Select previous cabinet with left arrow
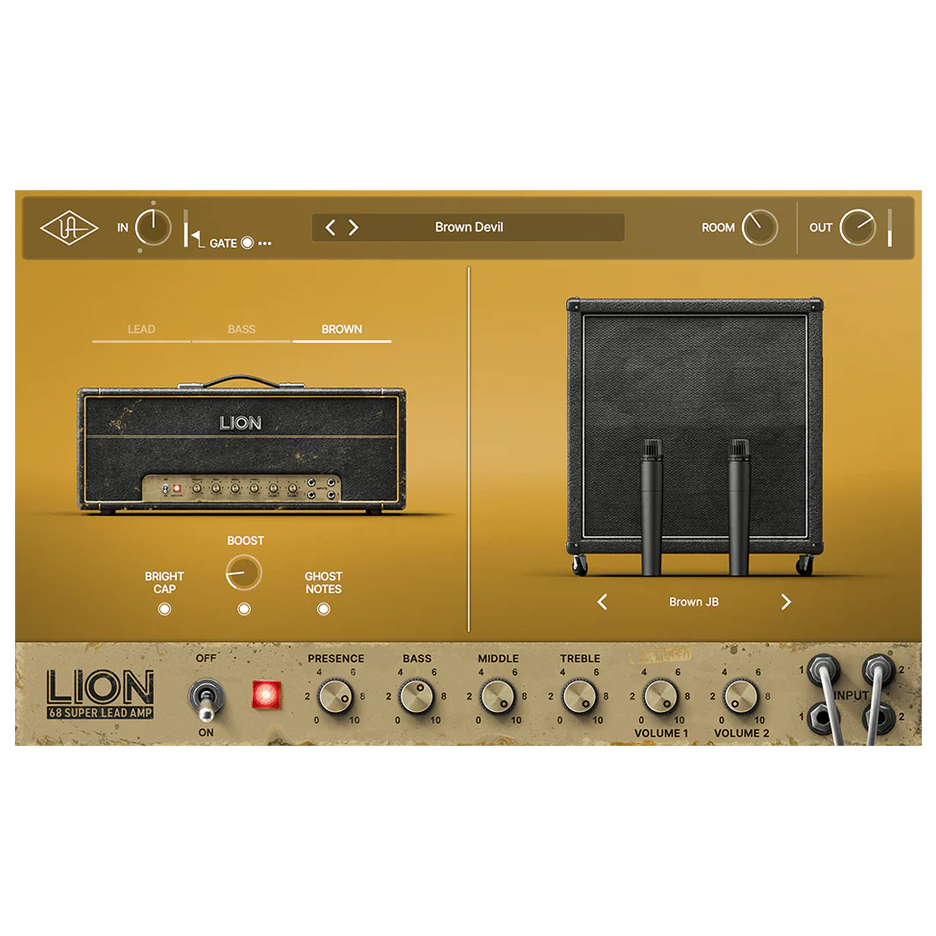Viewport: 936px width, 936px height. [603, 602]
